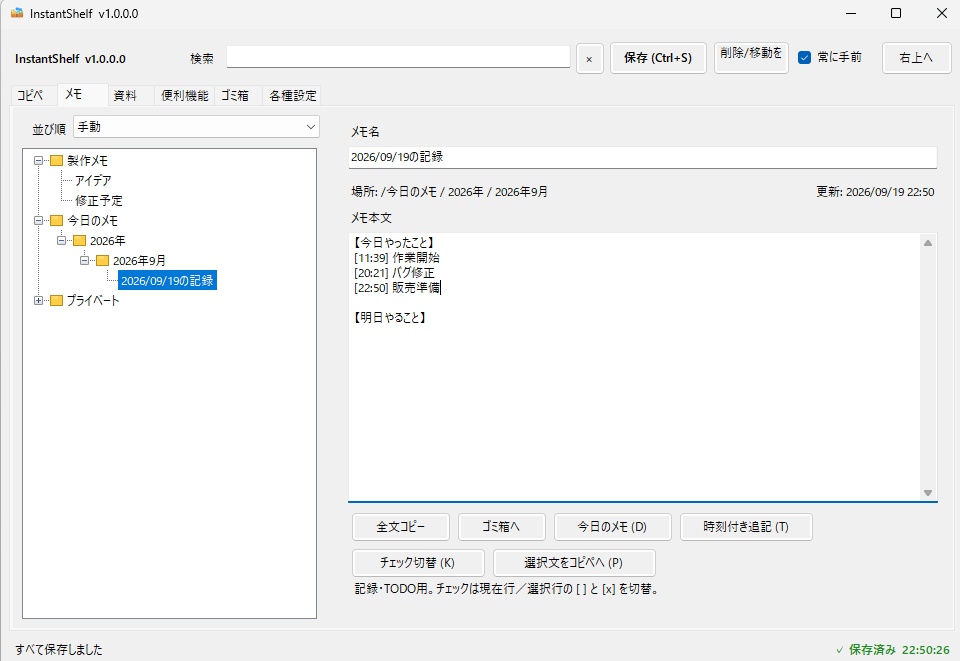The width and height of the screenshot is (960, 661).
Task: Click the 2026年9月 folder label
Action: click(140, 261)
